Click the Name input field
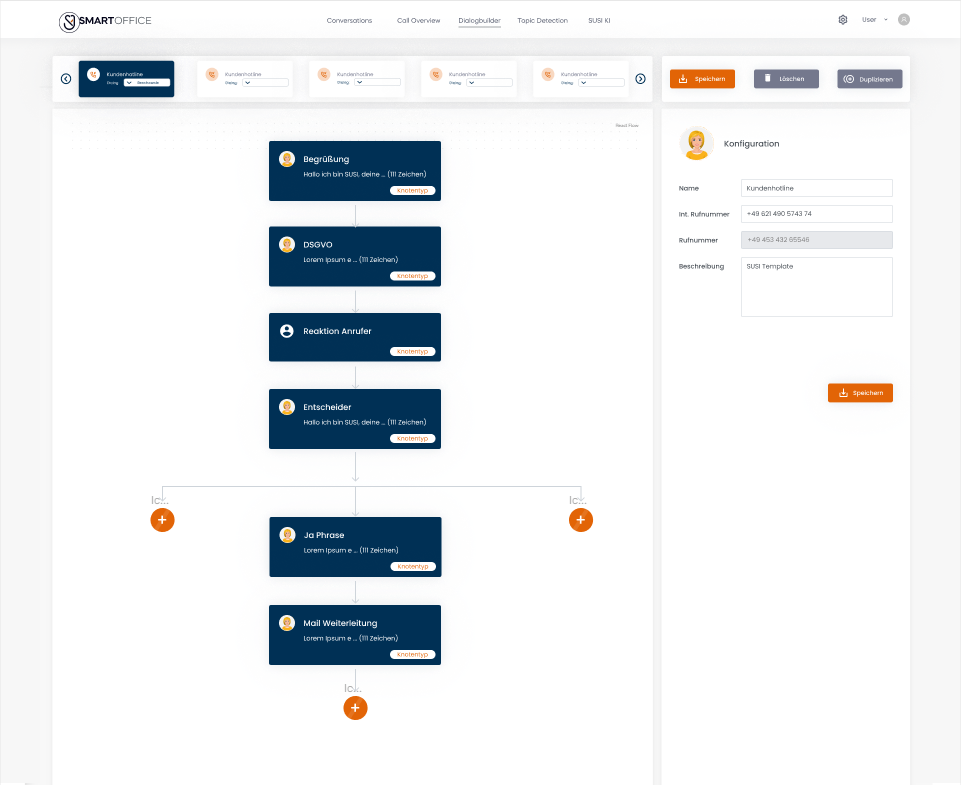Viewport: 961px width, 785px height. click(x=816, y=188)
